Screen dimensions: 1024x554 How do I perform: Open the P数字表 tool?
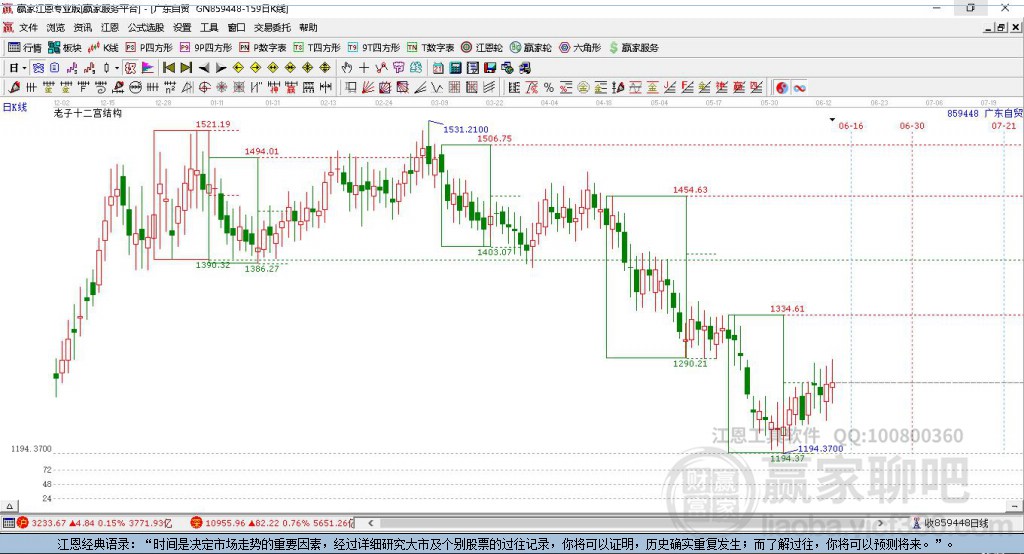coord(263,48)
